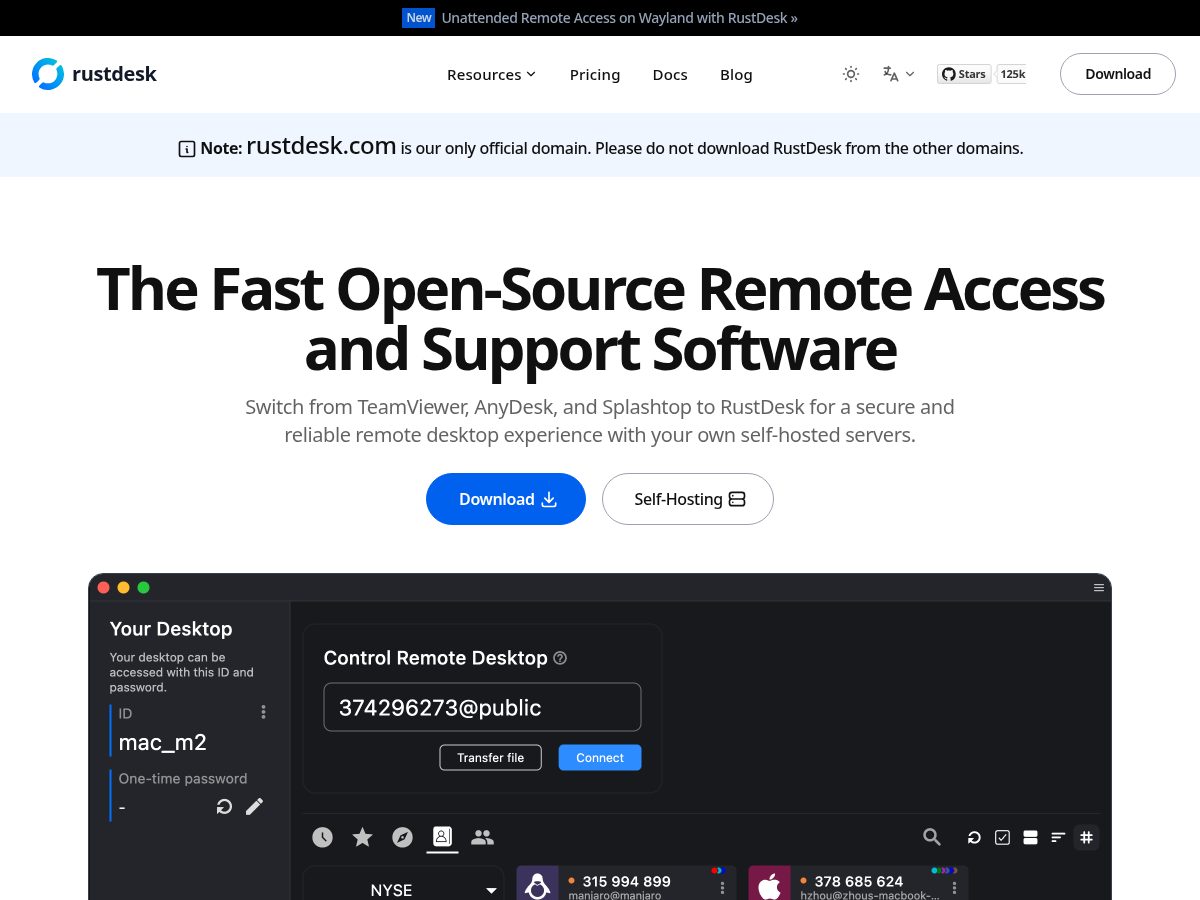
Task: Refresh the one-time password
Action: pyautogui.click(x=224, y=806)
